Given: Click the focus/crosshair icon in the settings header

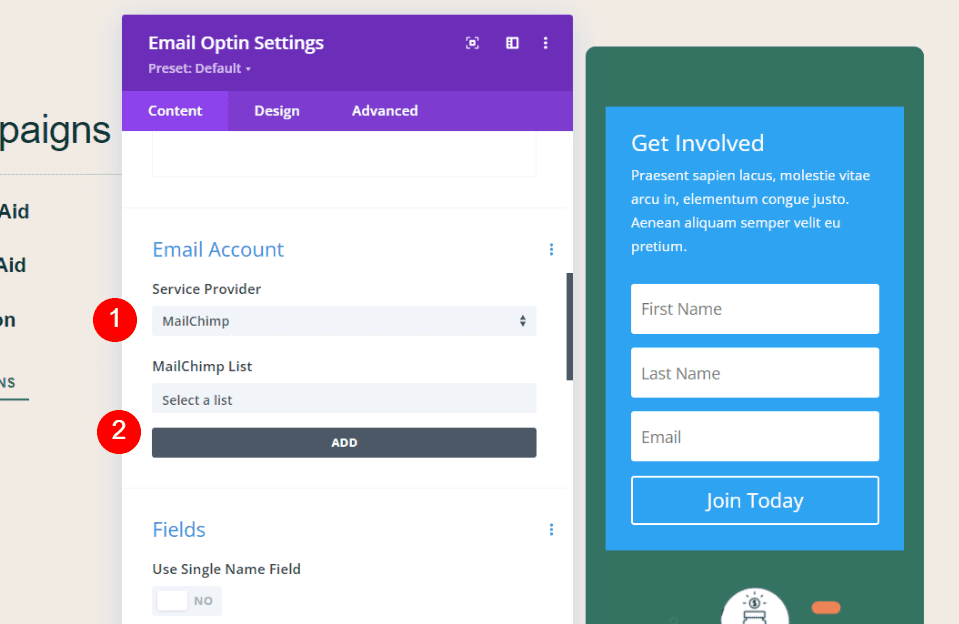Looking at the screenshot, I should (x=472, y=43).
